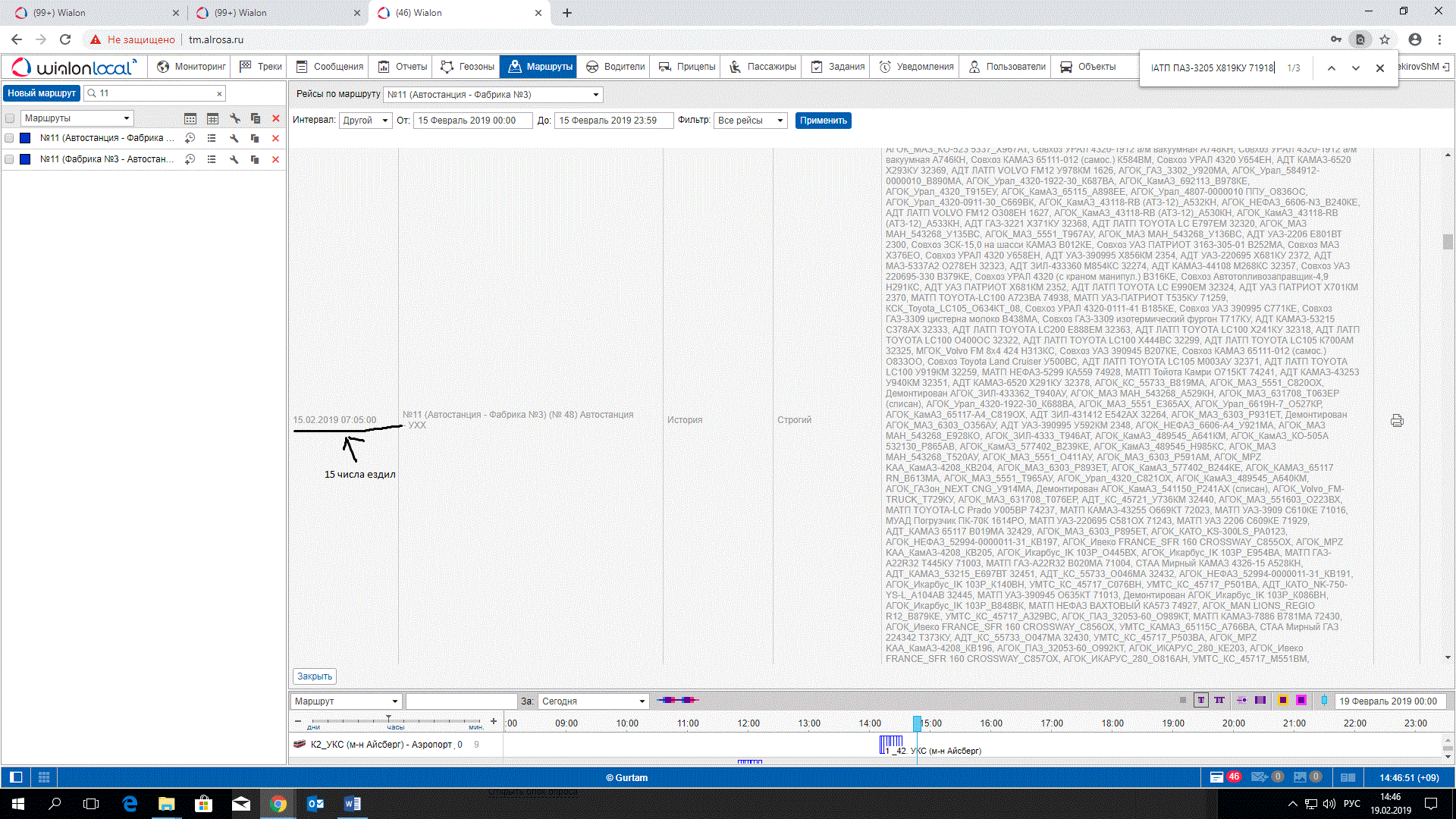Viewport: 1456px width, 819px height.
Task: Click the Закрыть button
Action: coord(314,676)
